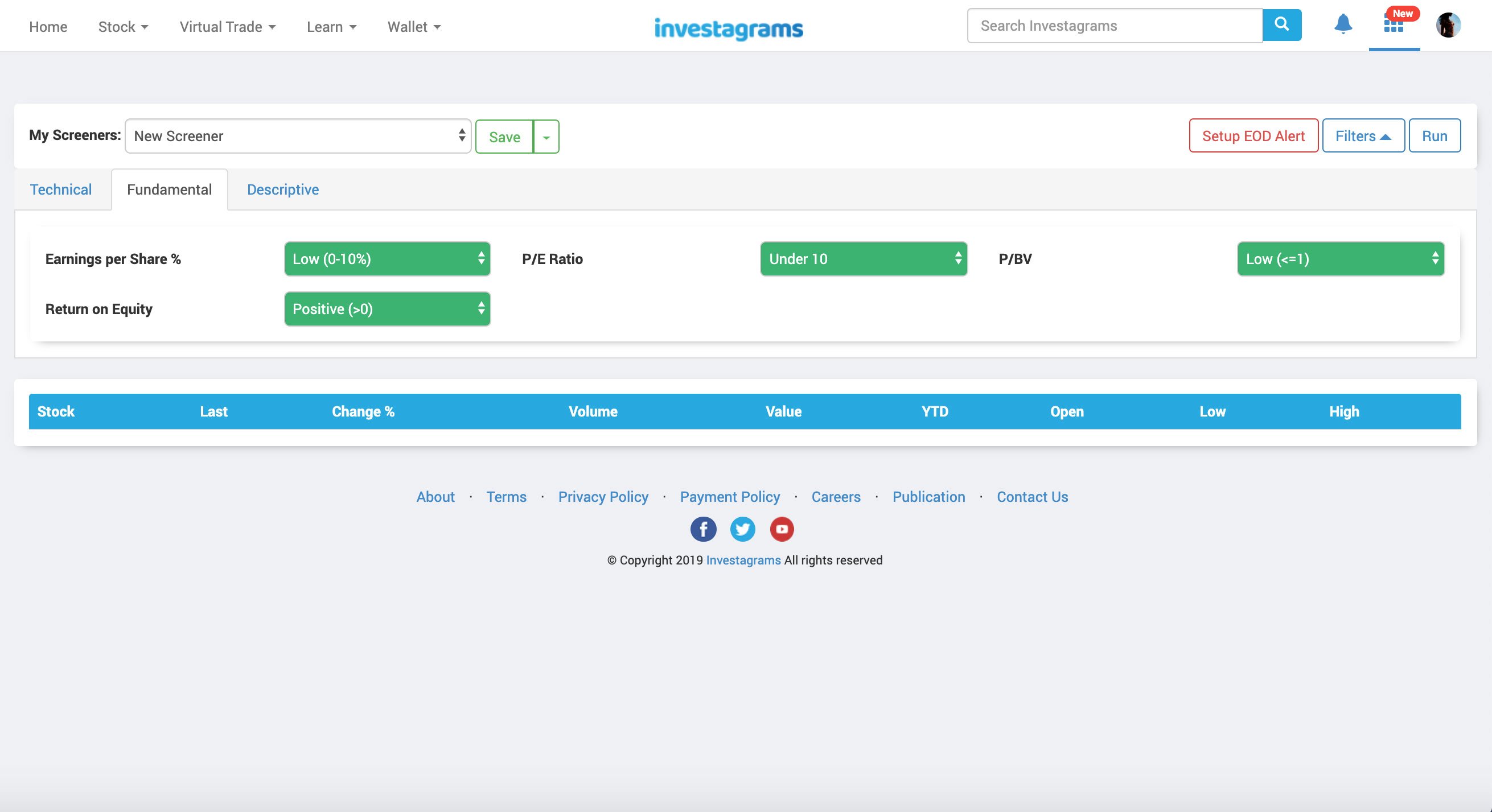Screen dimensions: 1492x812
Task: Sort by Open column header
Action: pyautogui.click(x=1067, y=411)
